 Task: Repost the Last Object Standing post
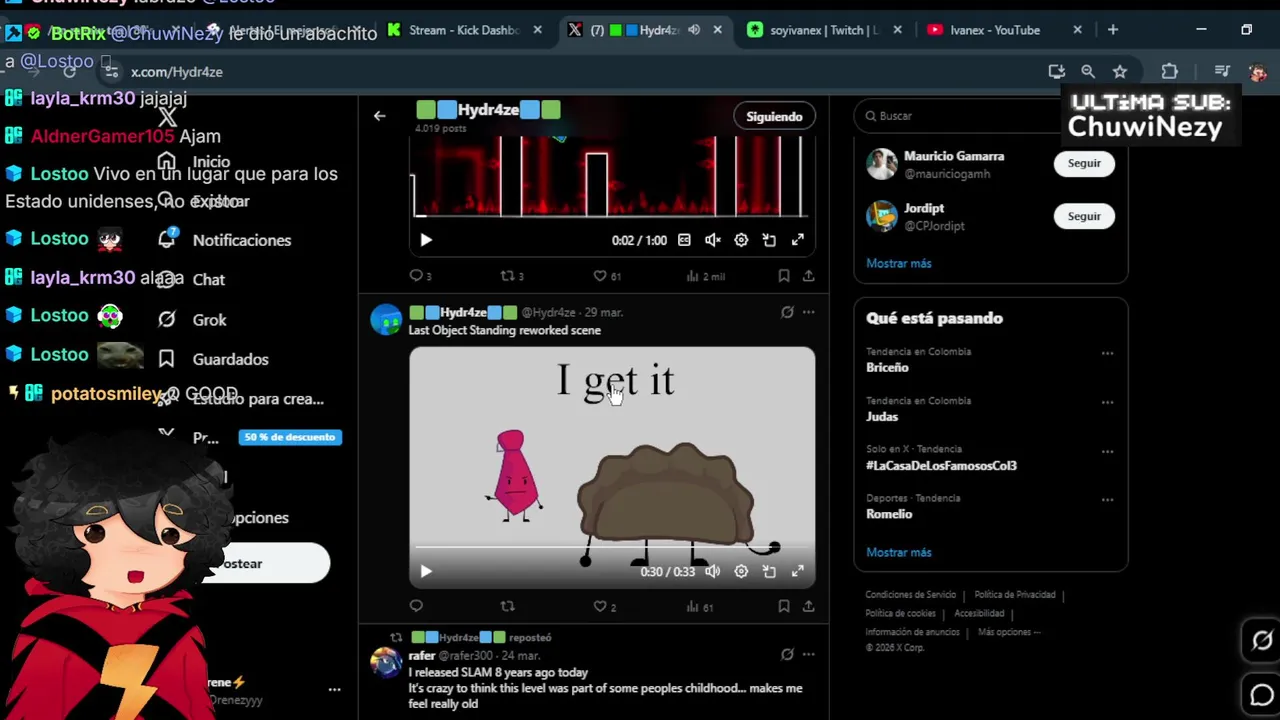pos(507,606)
